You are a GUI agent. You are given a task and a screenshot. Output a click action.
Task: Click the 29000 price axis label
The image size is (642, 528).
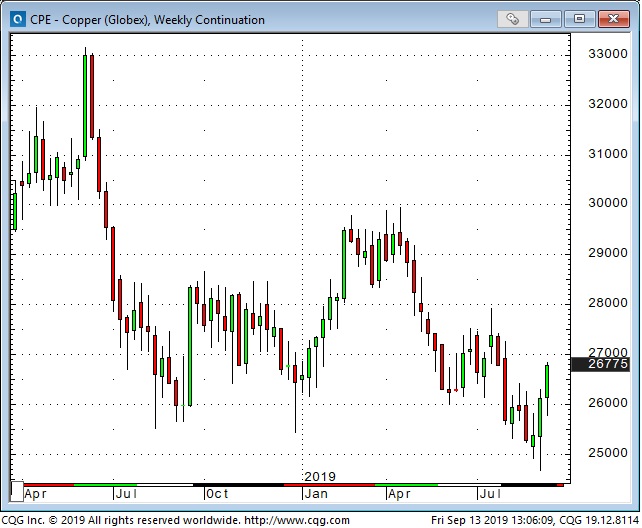608,253
